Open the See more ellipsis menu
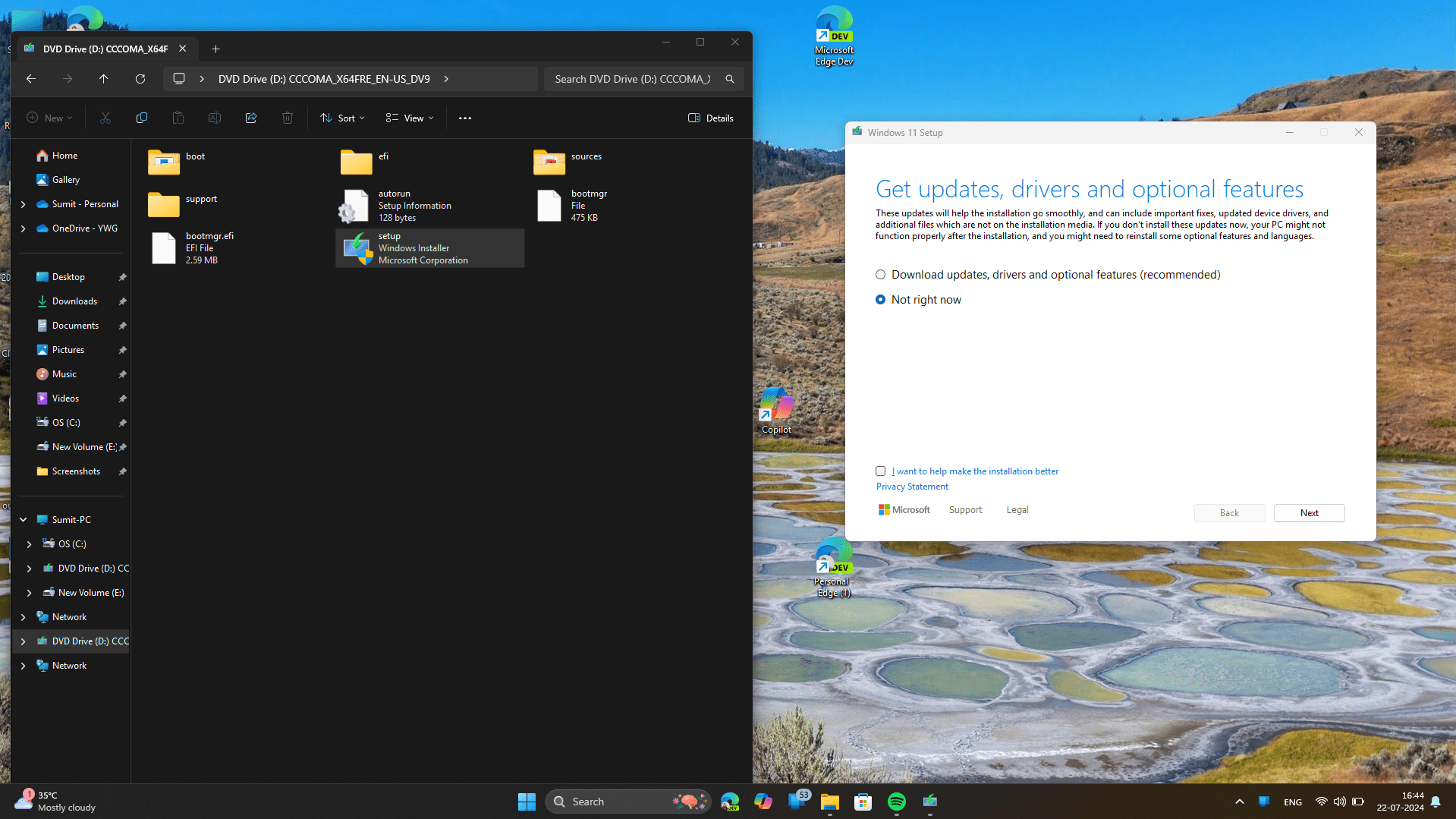The width and height of the screenshot is (1456, 819). point(464,118)
